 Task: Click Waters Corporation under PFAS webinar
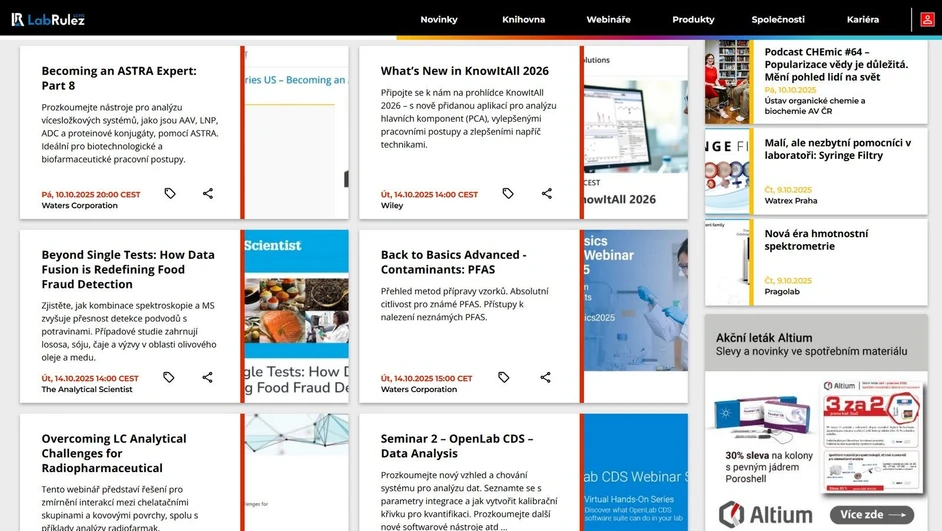419,389
